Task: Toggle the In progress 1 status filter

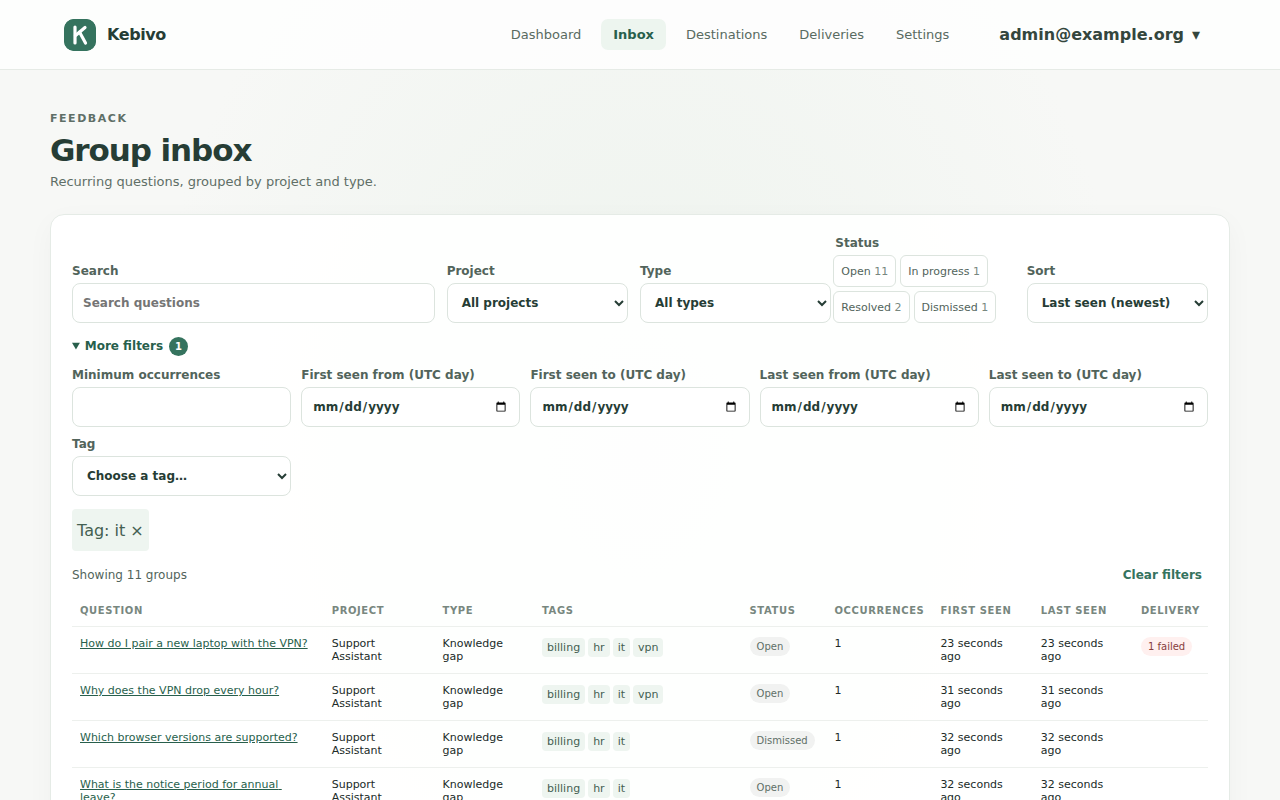Action: (944, 271)
